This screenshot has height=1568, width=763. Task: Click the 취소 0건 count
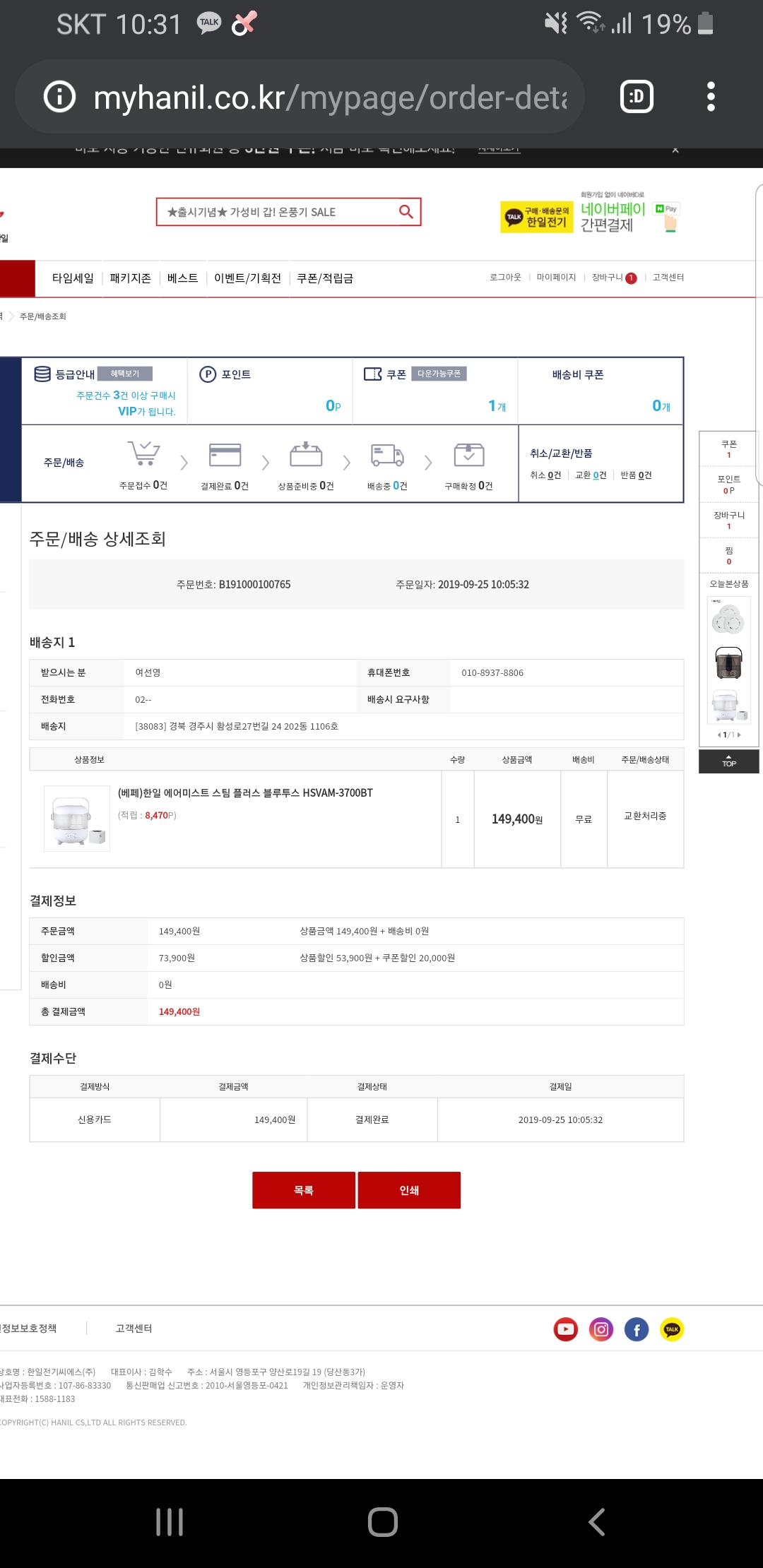coord(545,475)
